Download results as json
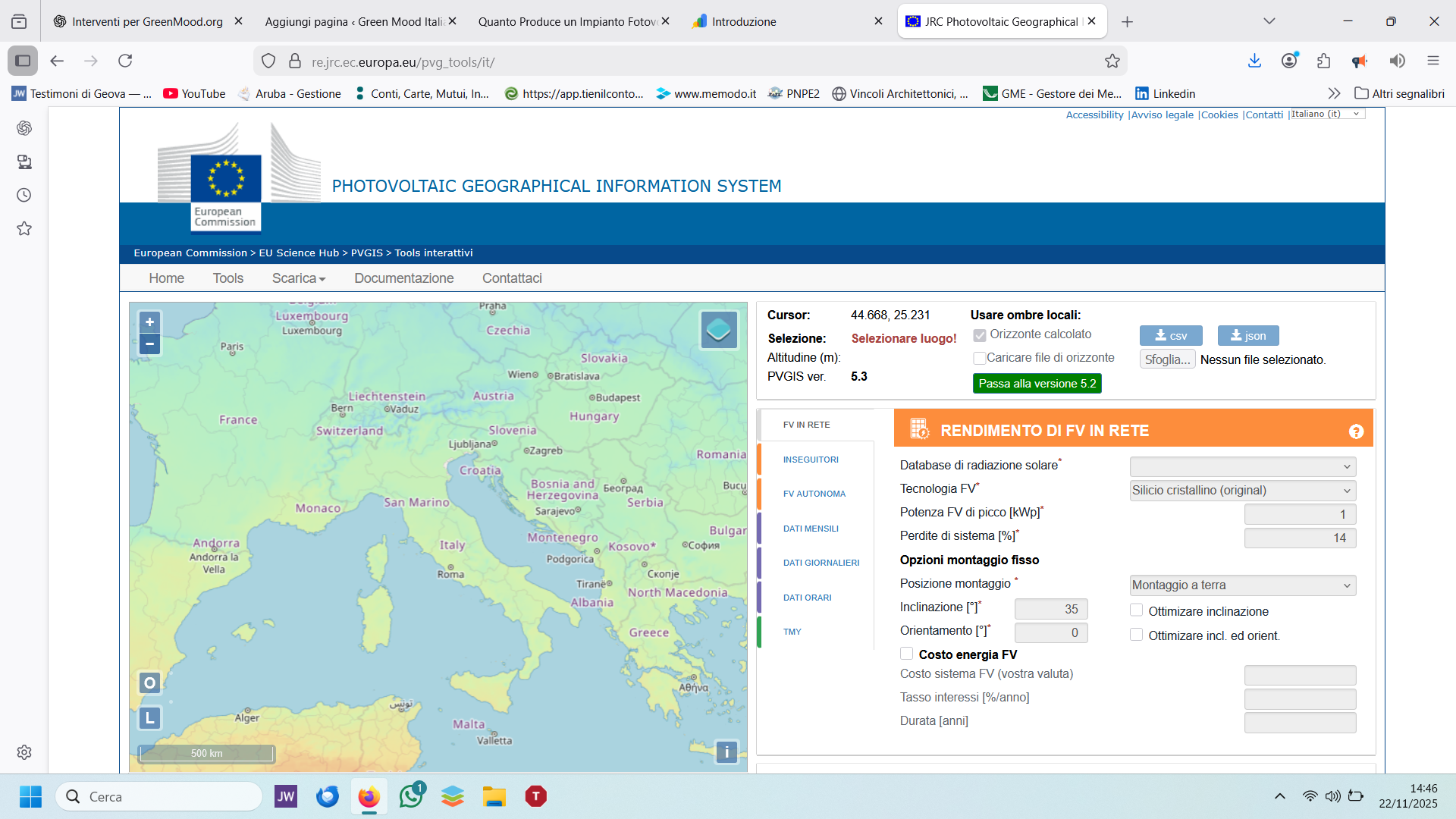This screenshot has width=1456, height=819. pyautogui.click(x=1247, y=335)
